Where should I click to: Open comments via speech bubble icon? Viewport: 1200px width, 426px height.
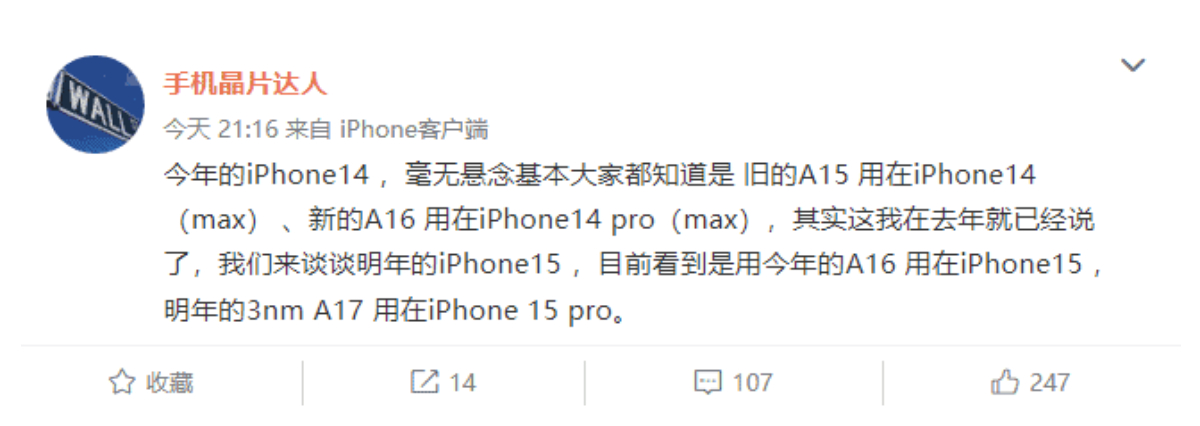point(707,382)
